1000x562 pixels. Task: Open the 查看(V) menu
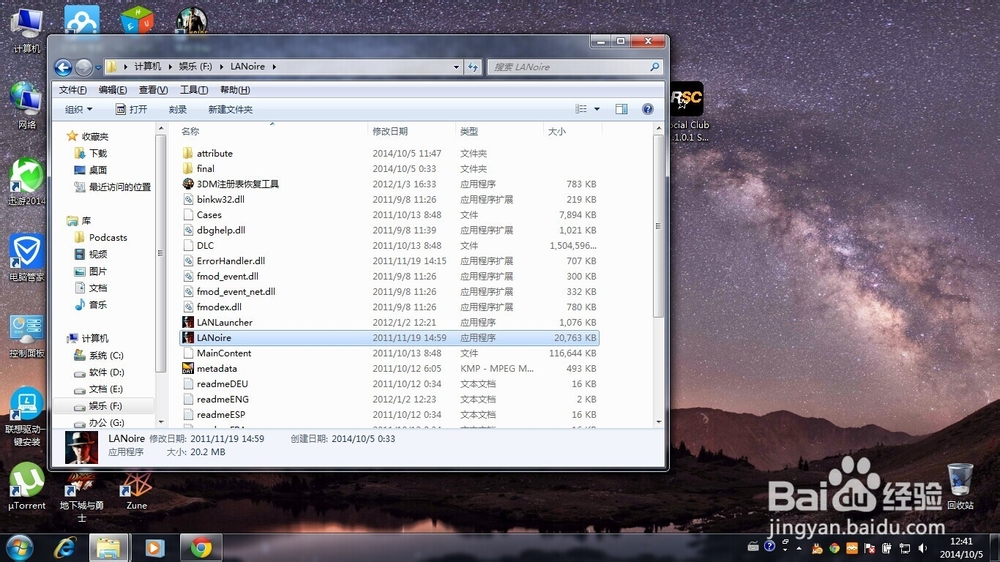coord(153,90)
